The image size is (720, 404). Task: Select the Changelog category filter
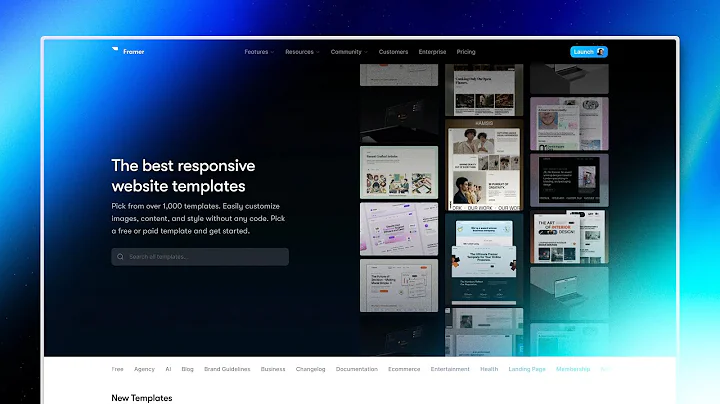[310, 369]
